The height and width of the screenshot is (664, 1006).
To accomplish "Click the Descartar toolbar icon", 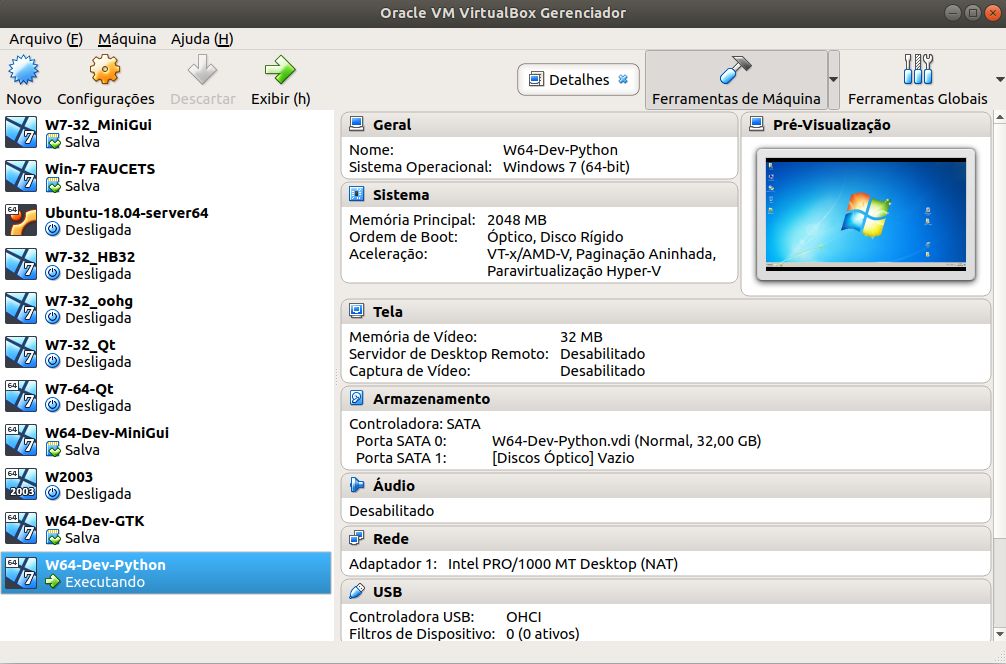I will (203, 71).
